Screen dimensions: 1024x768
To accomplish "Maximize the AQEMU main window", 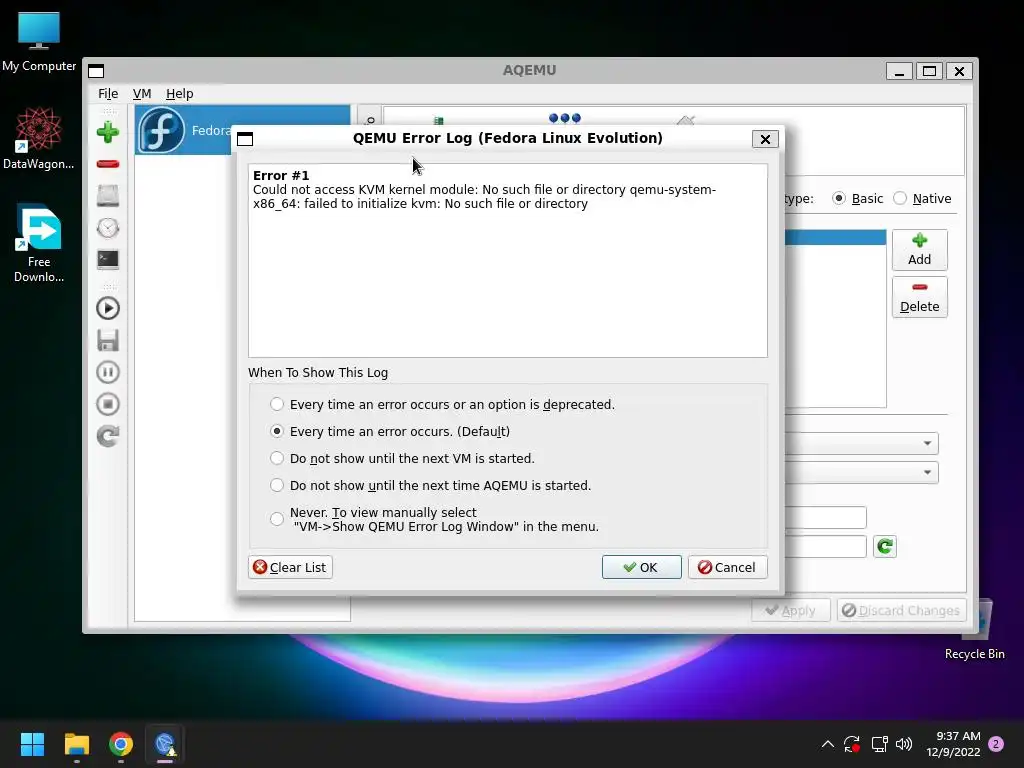I will coord(929,71).
